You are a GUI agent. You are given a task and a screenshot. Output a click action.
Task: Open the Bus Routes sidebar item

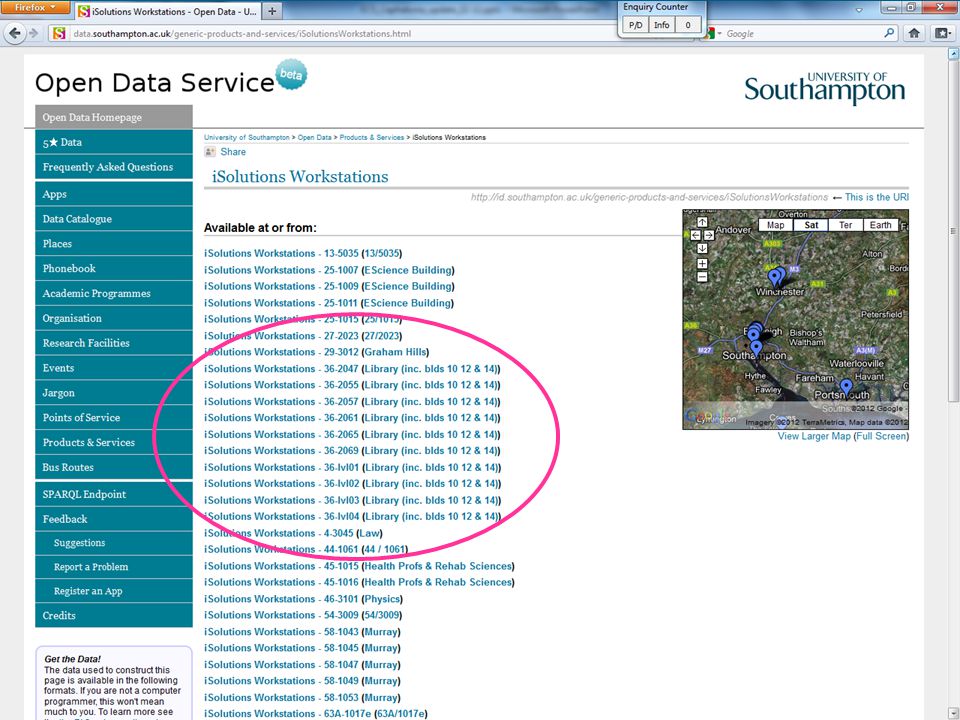click(x=114, y=467)
